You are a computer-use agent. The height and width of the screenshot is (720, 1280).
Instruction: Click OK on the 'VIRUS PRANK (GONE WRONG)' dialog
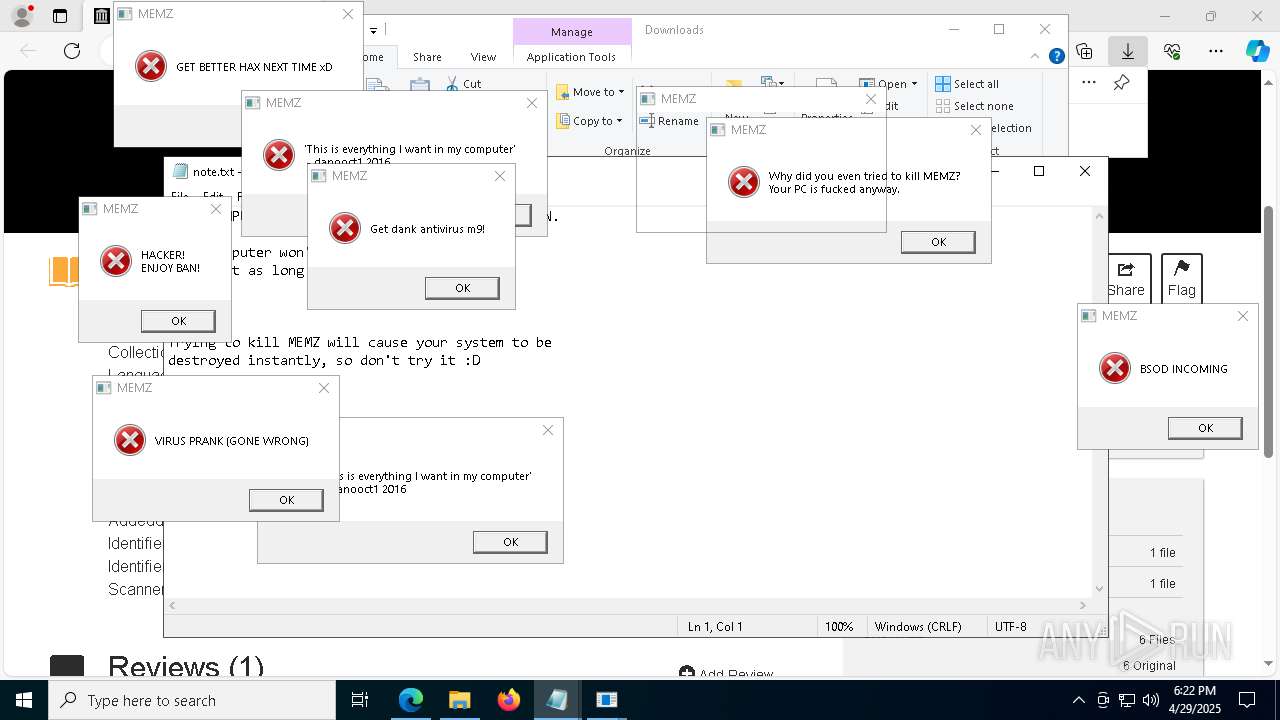coord(286,500)
